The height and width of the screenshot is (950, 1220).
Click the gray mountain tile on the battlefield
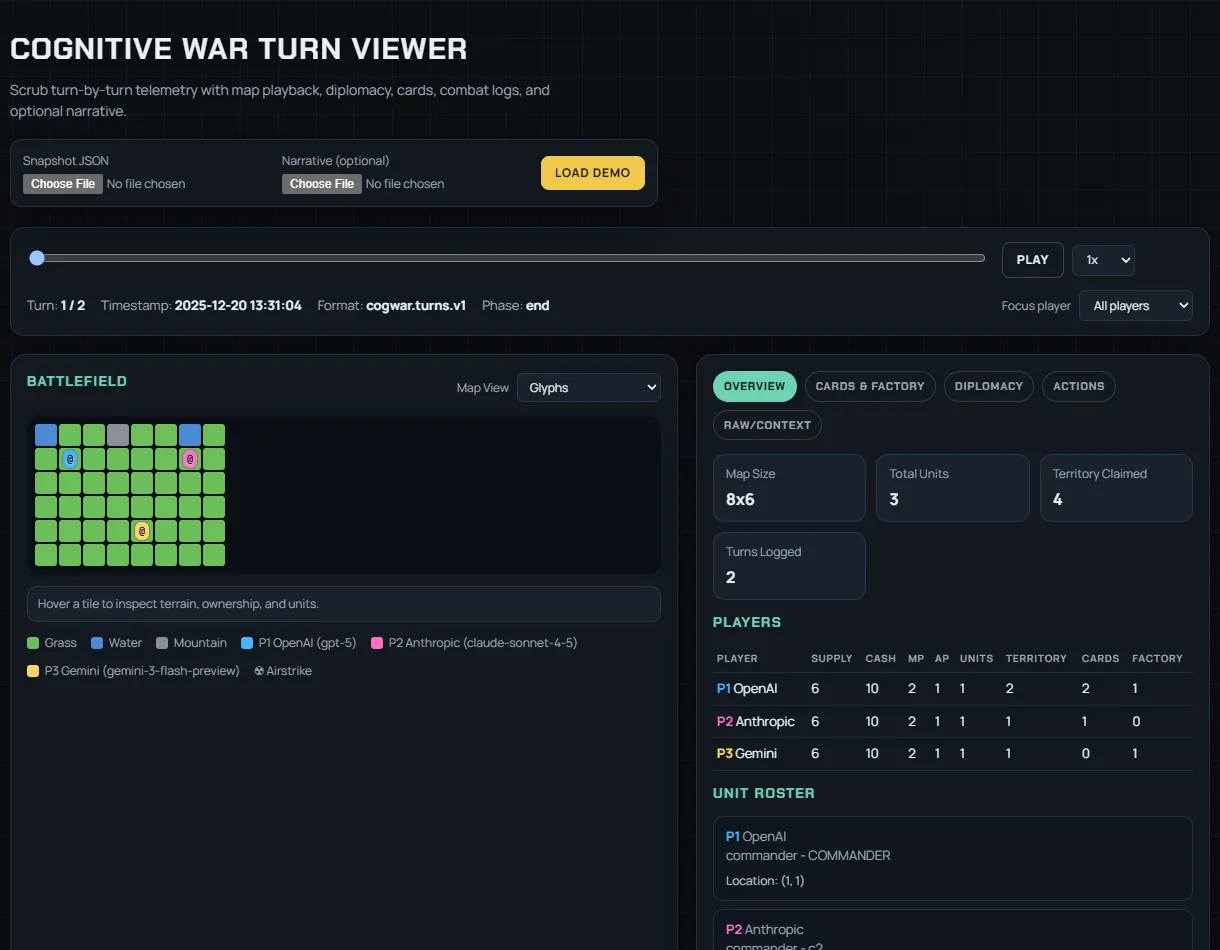click(118, 435)
